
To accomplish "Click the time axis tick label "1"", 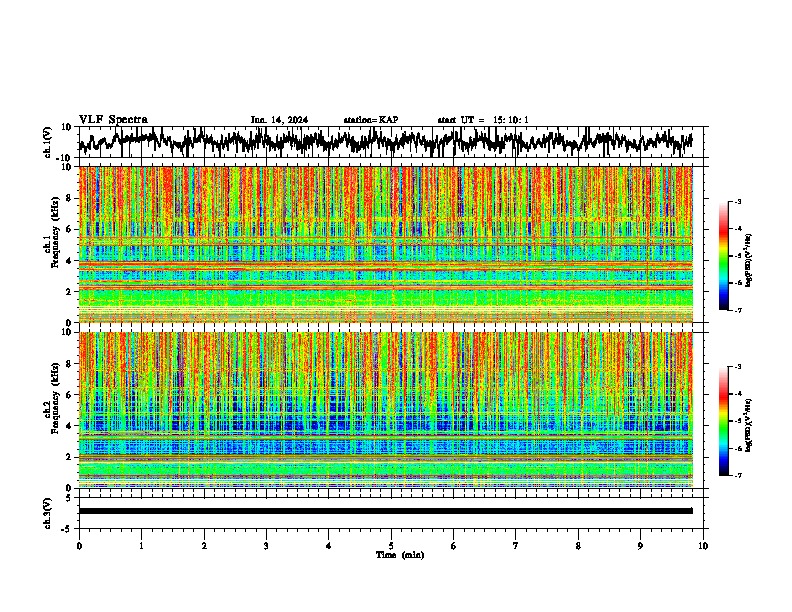I will pos(141,546).
